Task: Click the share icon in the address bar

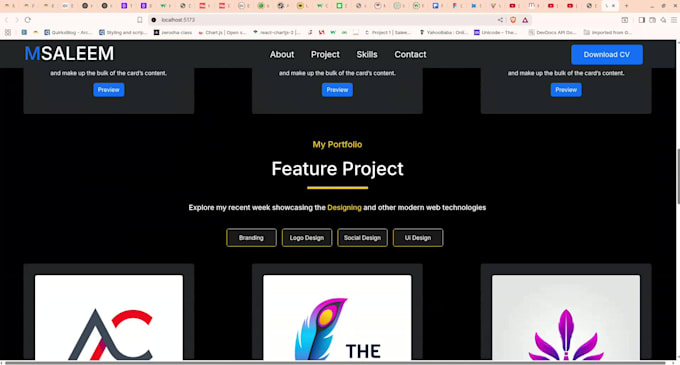Action: tap(500, 20)
